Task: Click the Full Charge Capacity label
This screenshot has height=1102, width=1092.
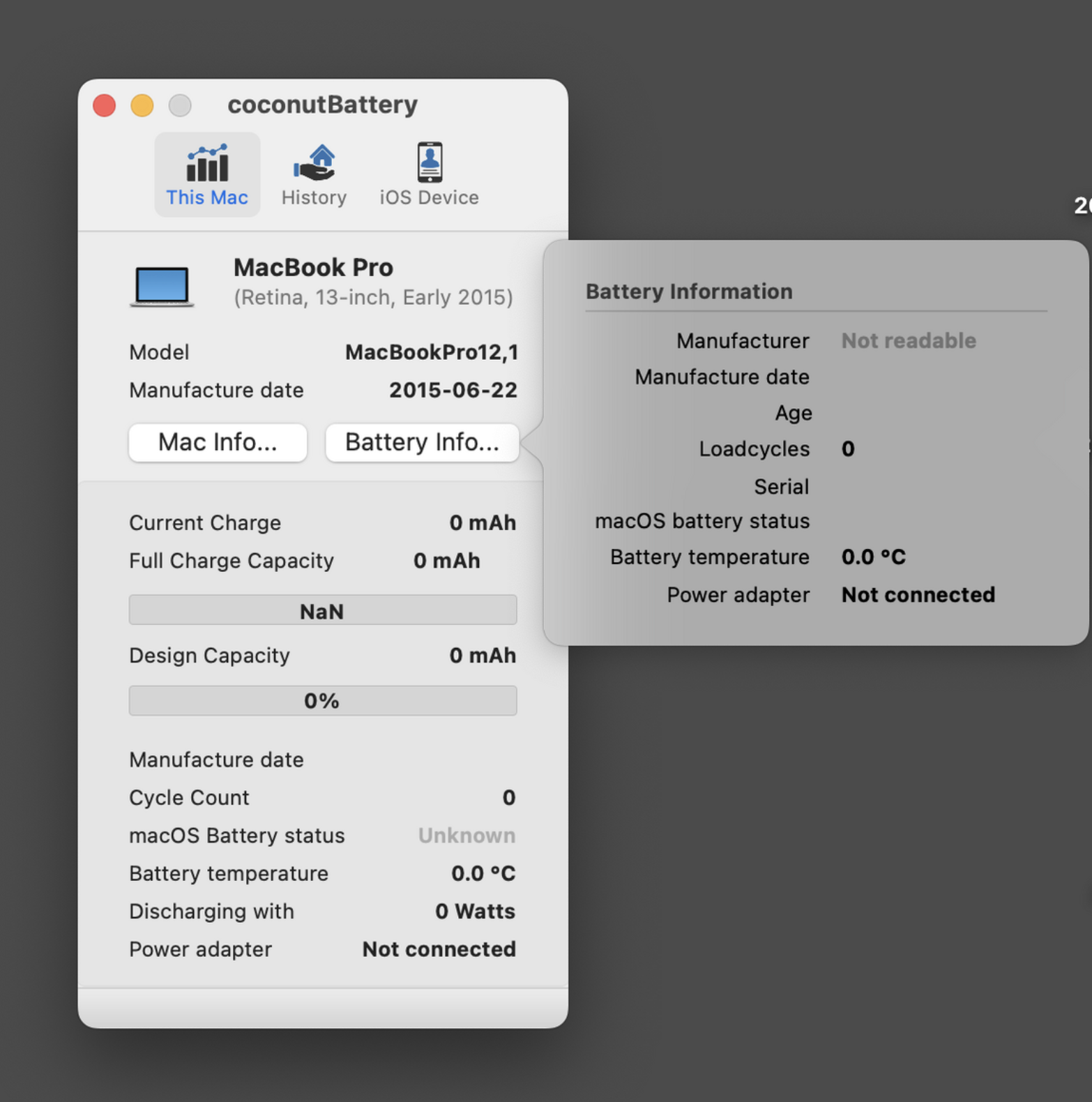Action: point(232,561)
